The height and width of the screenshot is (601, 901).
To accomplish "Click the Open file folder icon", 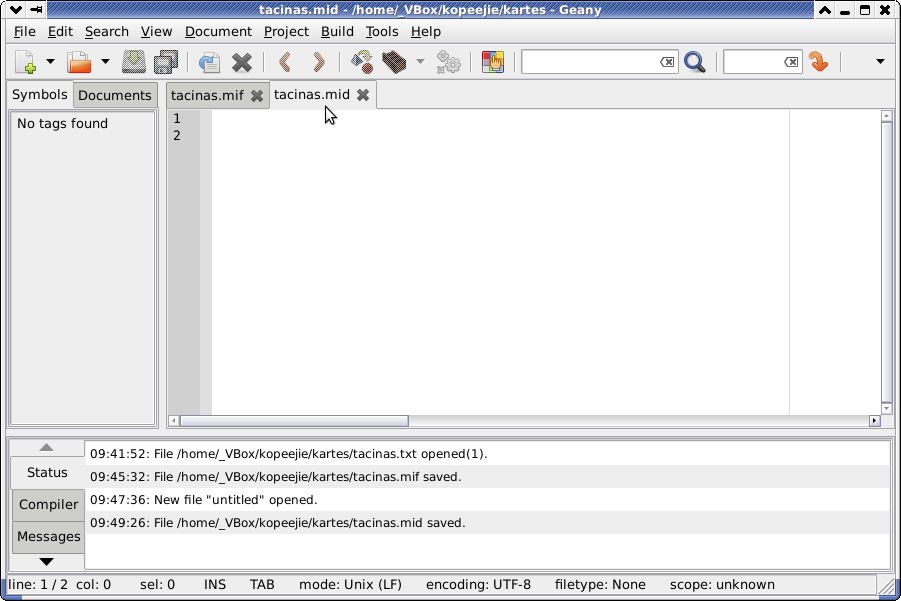I will coord(79,62).
